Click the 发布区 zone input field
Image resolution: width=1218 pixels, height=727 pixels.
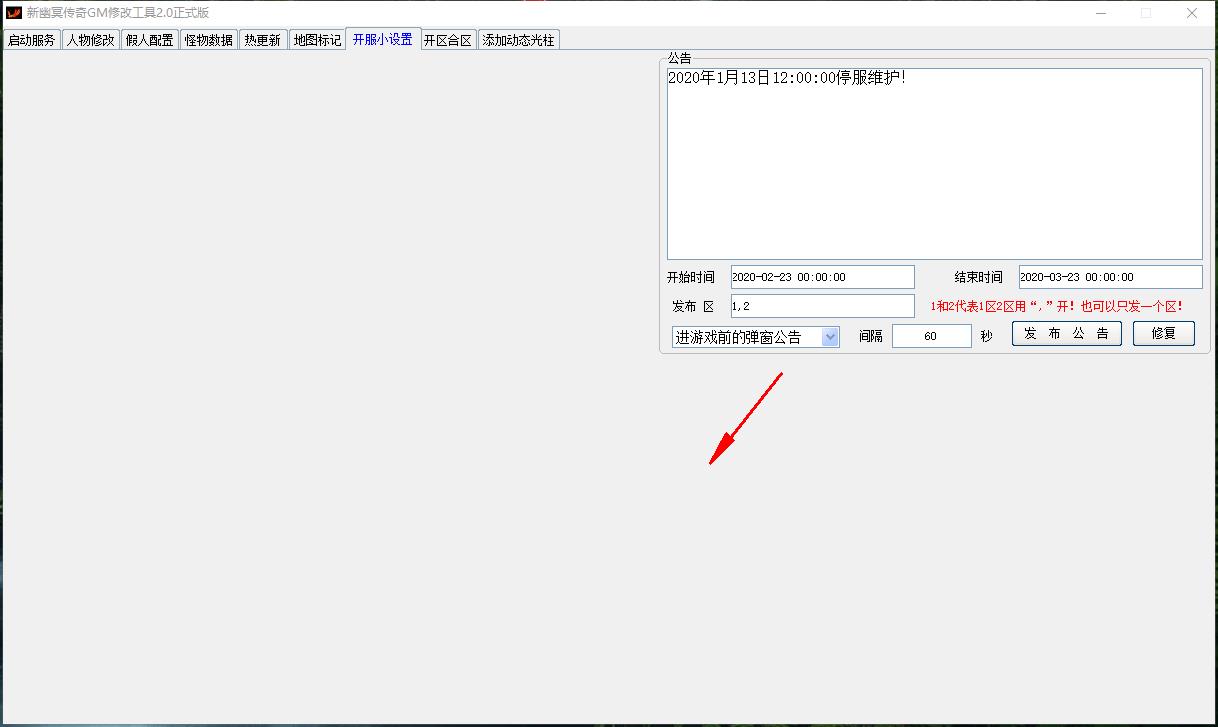822,306
